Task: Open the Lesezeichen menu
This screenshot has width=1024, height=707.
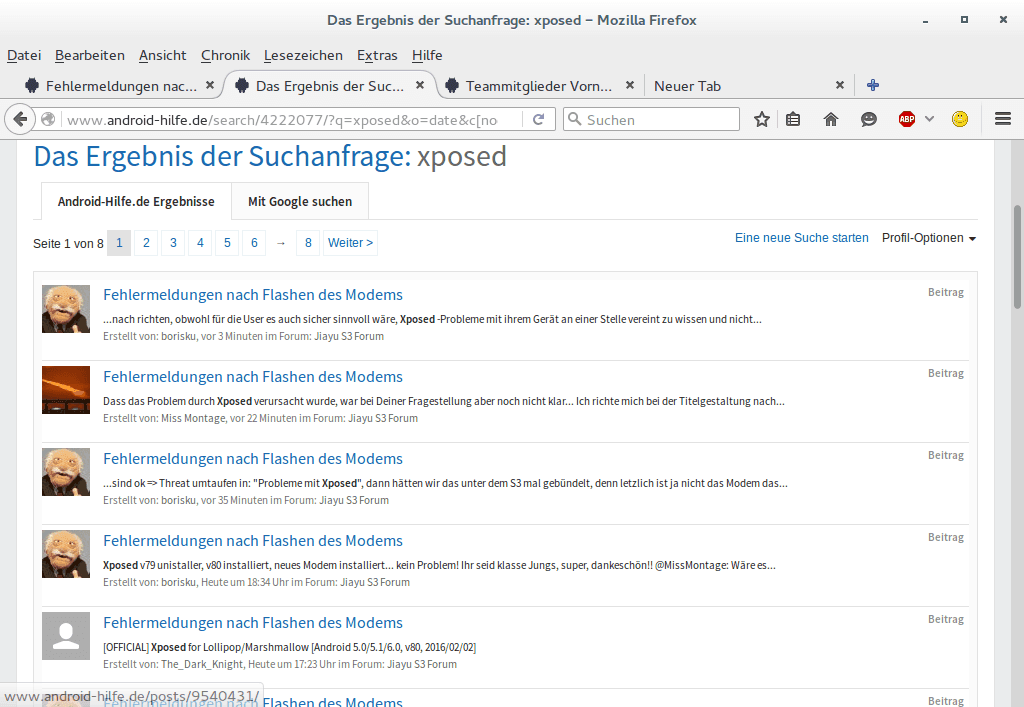Action: [303, 55]
